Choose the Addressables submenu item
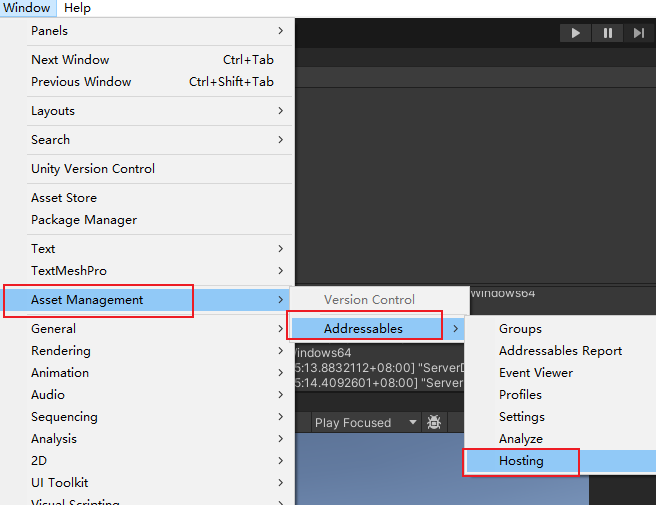Image resolution: width=656 pixels, height=505 pixels. point(378,328)
